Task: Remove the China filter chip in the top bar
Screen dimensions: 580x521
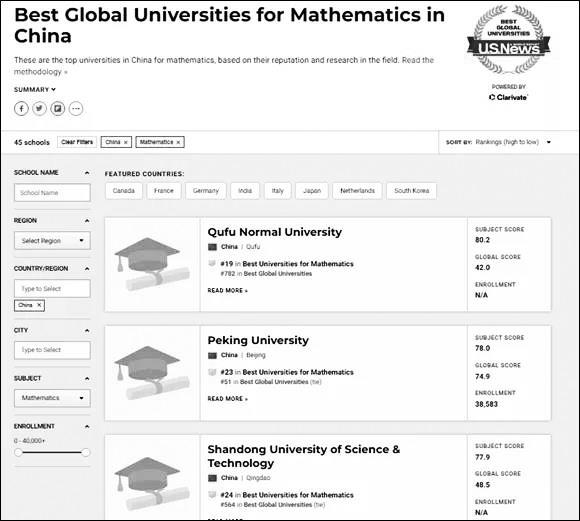Action: click(126, 142)
